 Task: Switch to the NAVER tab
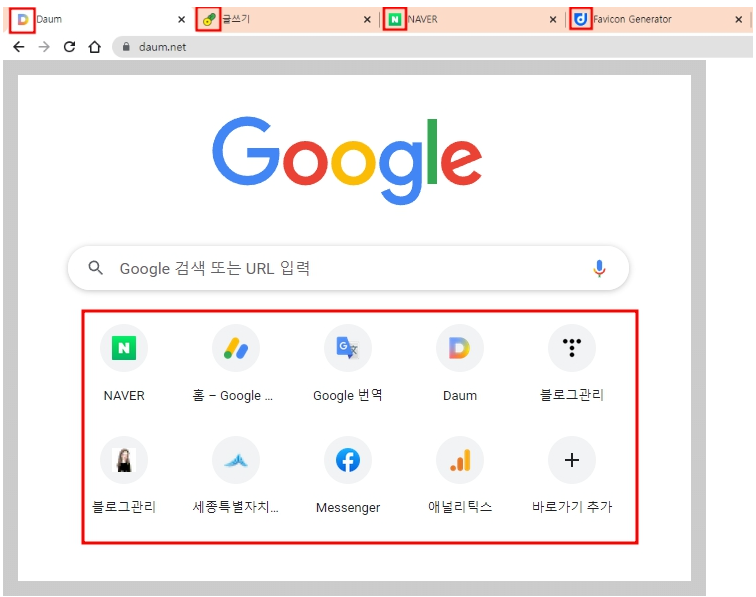472,19
